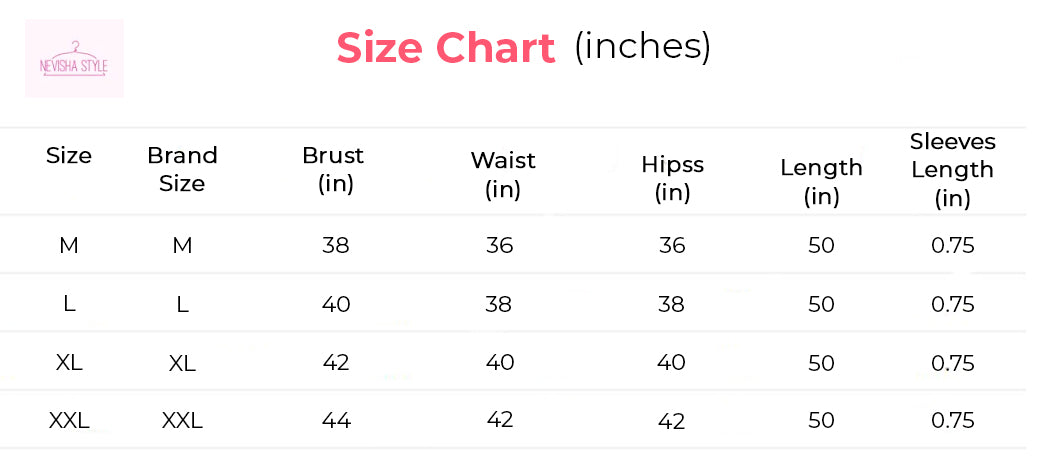Click the Hipss value 40 in the XL row

672,363
